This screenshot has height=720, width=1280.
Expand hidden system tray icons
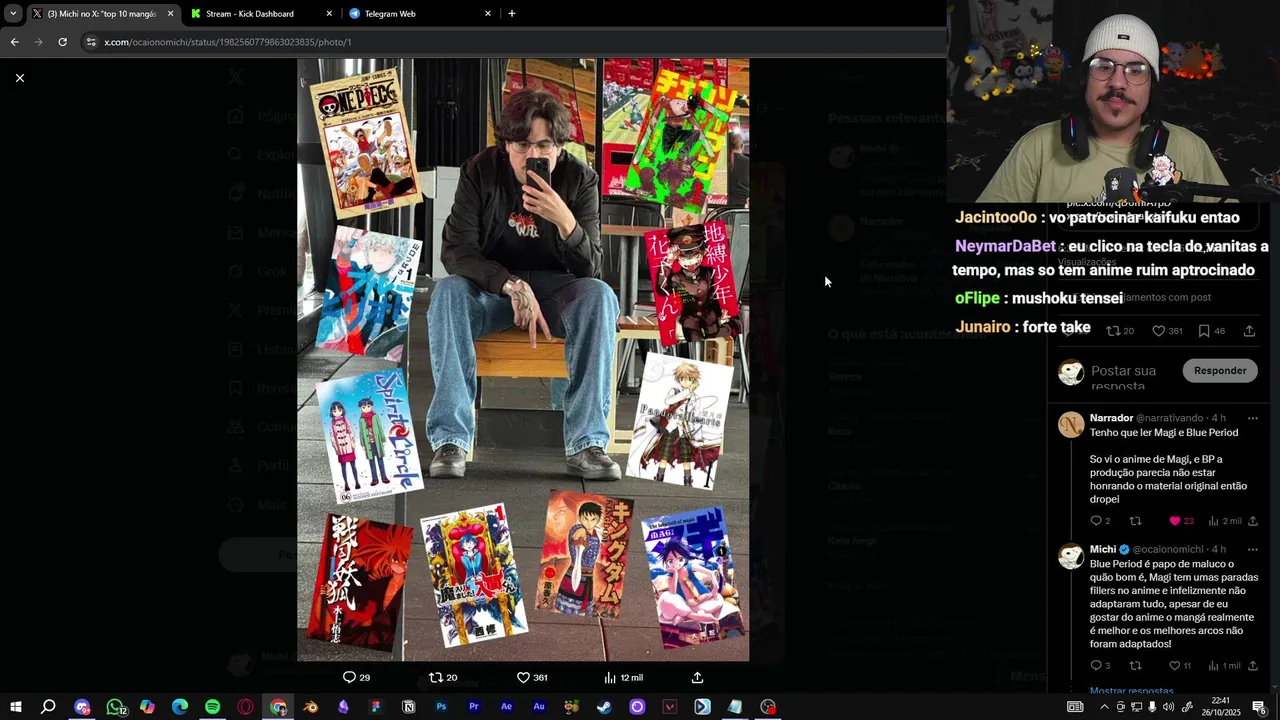click(x=1103, y=707)
